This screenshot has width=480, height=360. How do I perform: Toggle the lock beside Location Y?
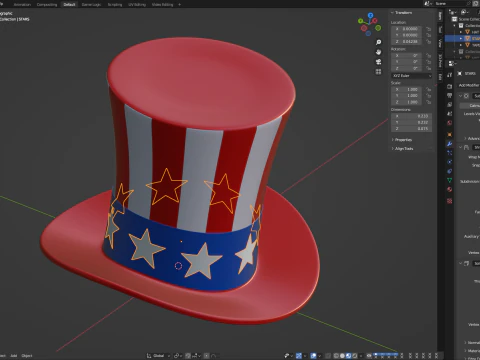pyautogui.click(x=429, y=35)
